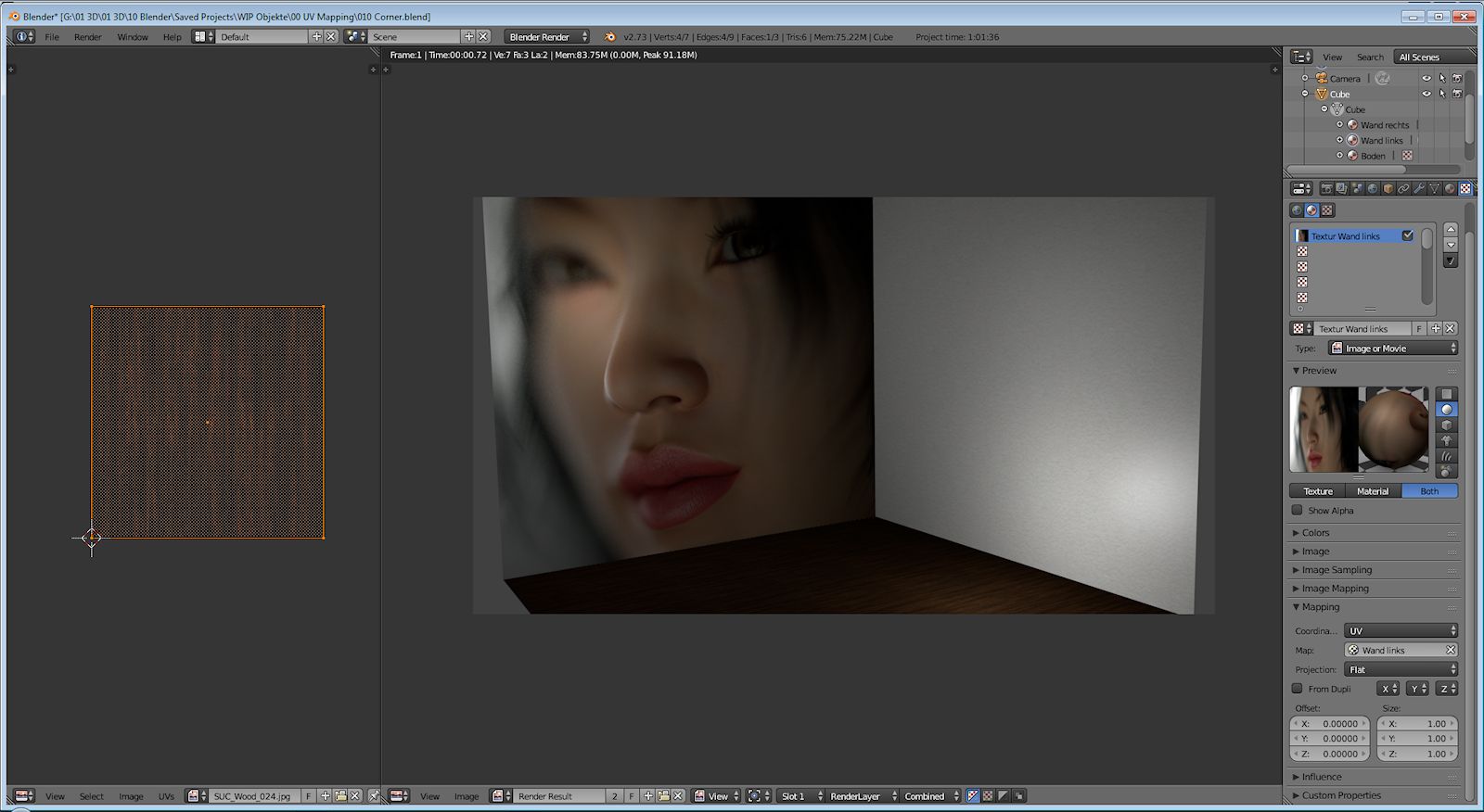This screenshot has height=812, width=1484.
Task: Toggle renderability of Cube object
Action: (x=1457, y=94)
